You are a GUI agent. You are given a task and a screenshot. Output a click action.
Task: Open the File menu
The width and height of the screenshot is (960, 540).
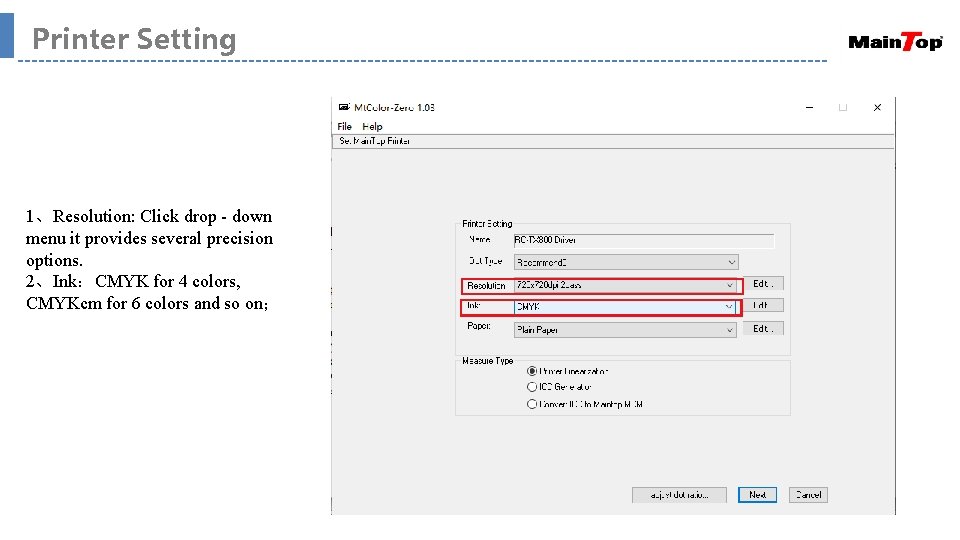coord(345,127)
